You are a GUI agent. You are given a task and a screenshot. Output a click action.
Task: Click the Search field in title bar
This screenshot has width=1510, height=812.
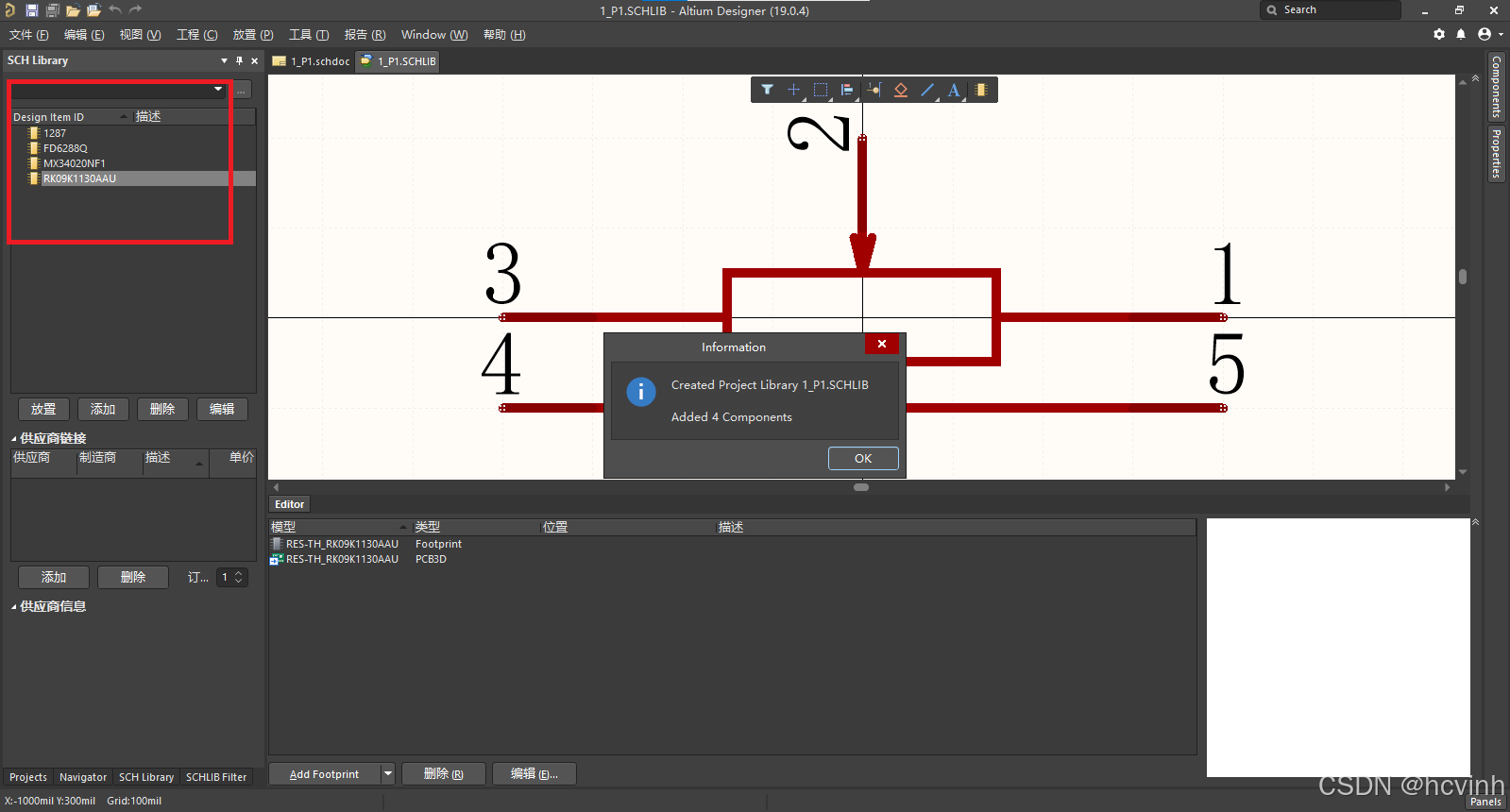tap(1331, 9)
